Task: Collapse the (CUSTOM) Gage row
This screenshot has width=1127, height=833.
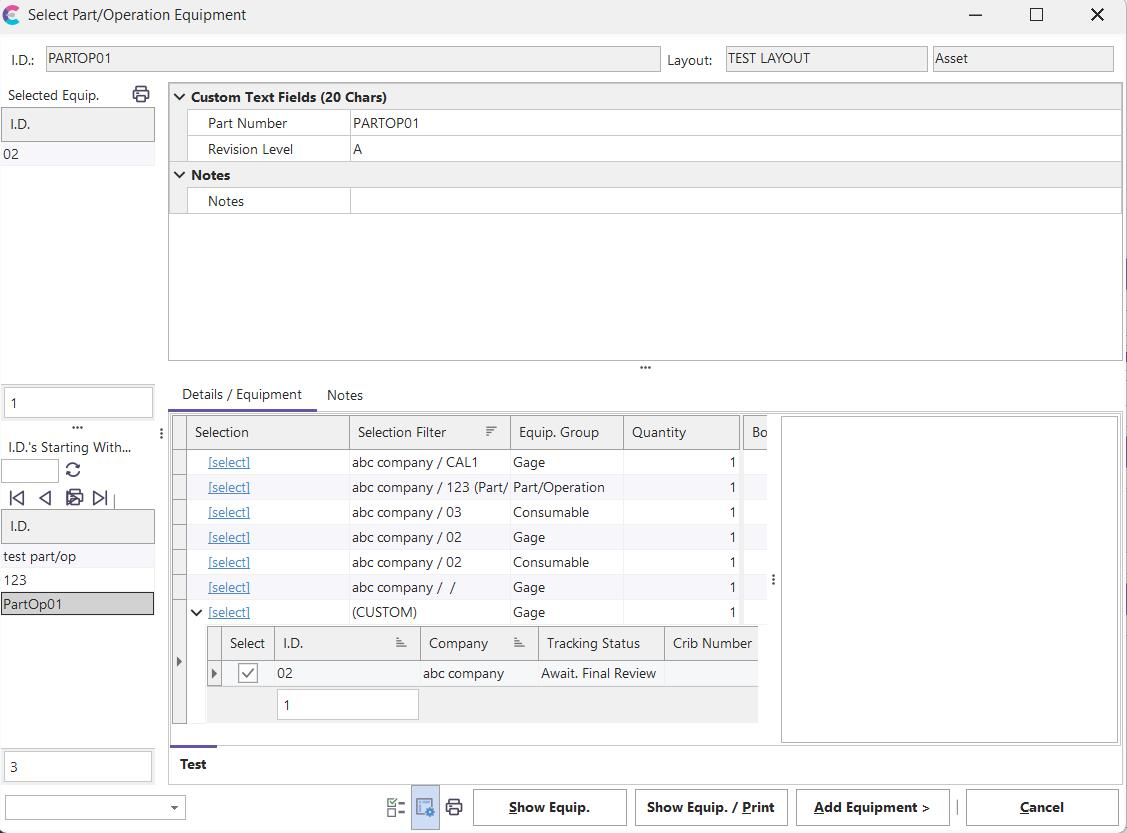Action: (x=197, y=612)
